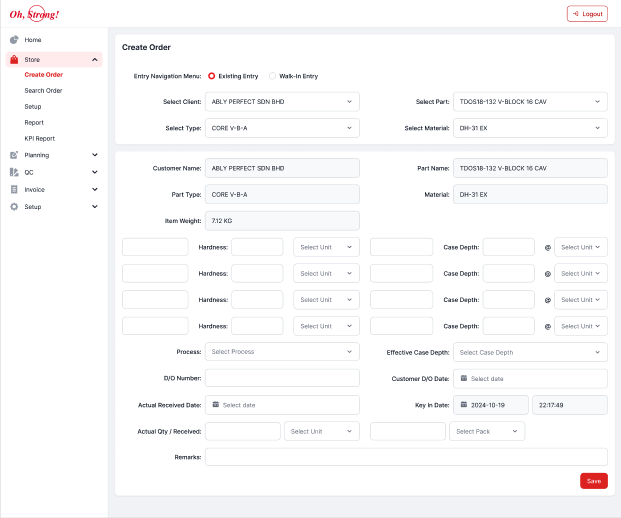
Task: Click the Logout button
Action: coord(587,14)
